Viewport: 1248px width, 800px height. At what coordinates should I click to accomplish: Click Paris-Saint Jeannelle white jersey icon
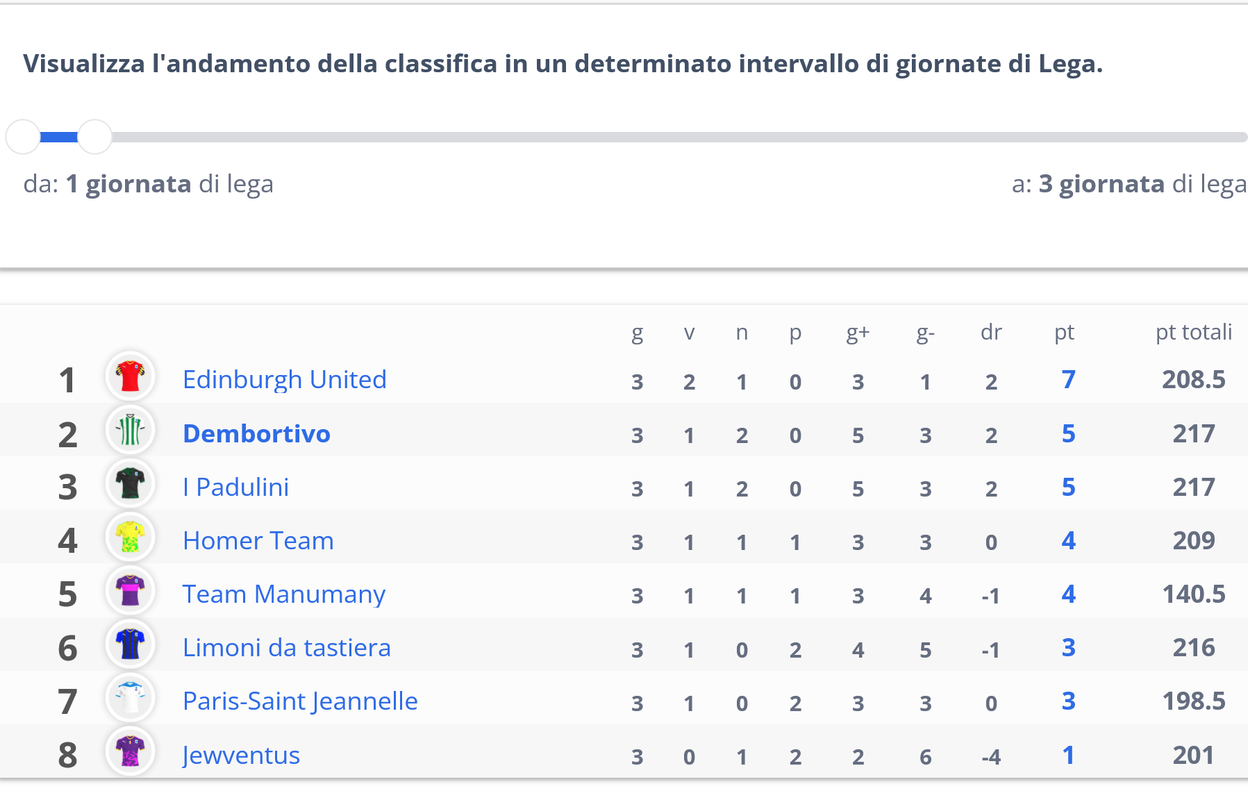click(x=130, y=700)
